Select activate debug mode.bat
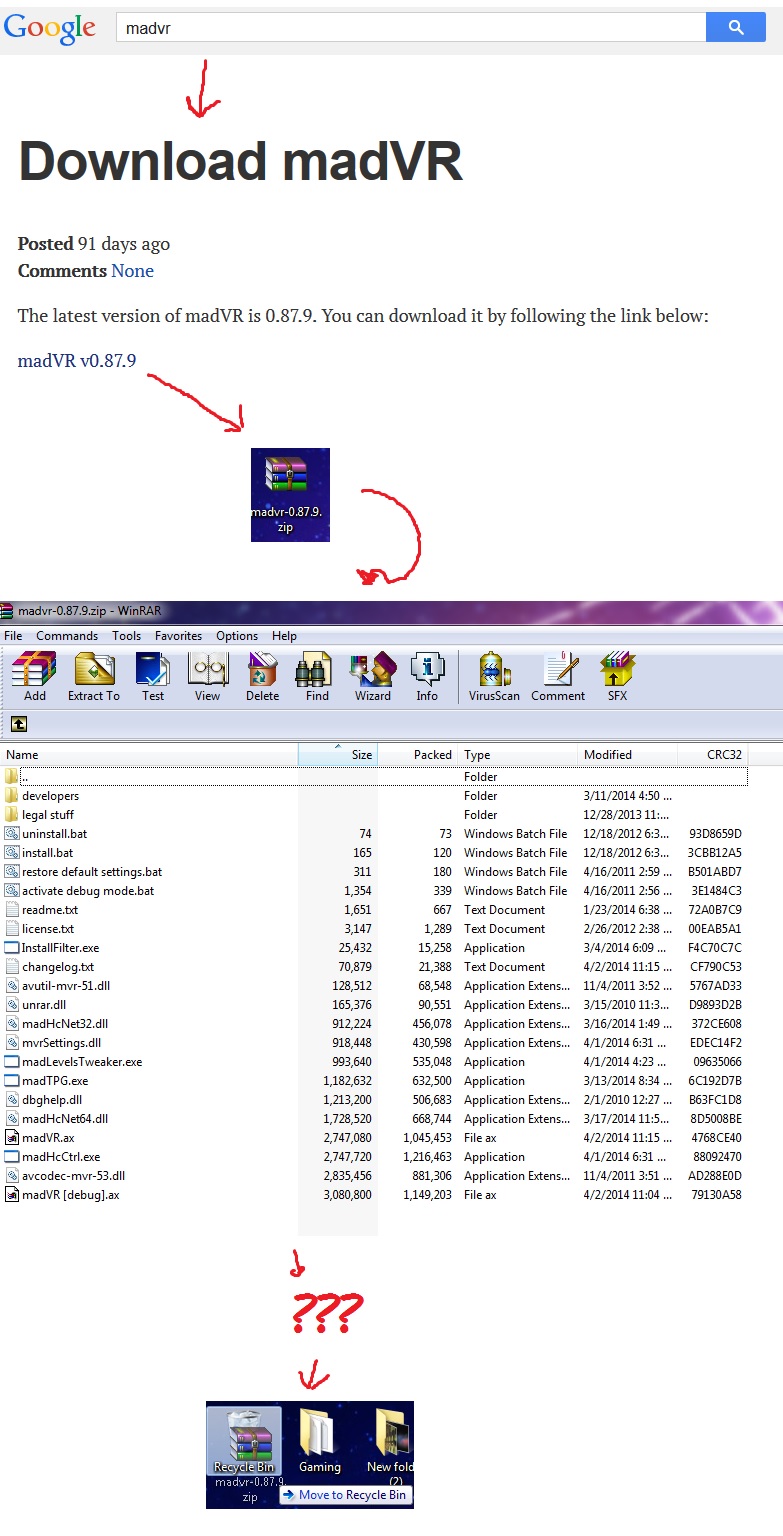The image size is (783, 1536). (x=374, y=891)
